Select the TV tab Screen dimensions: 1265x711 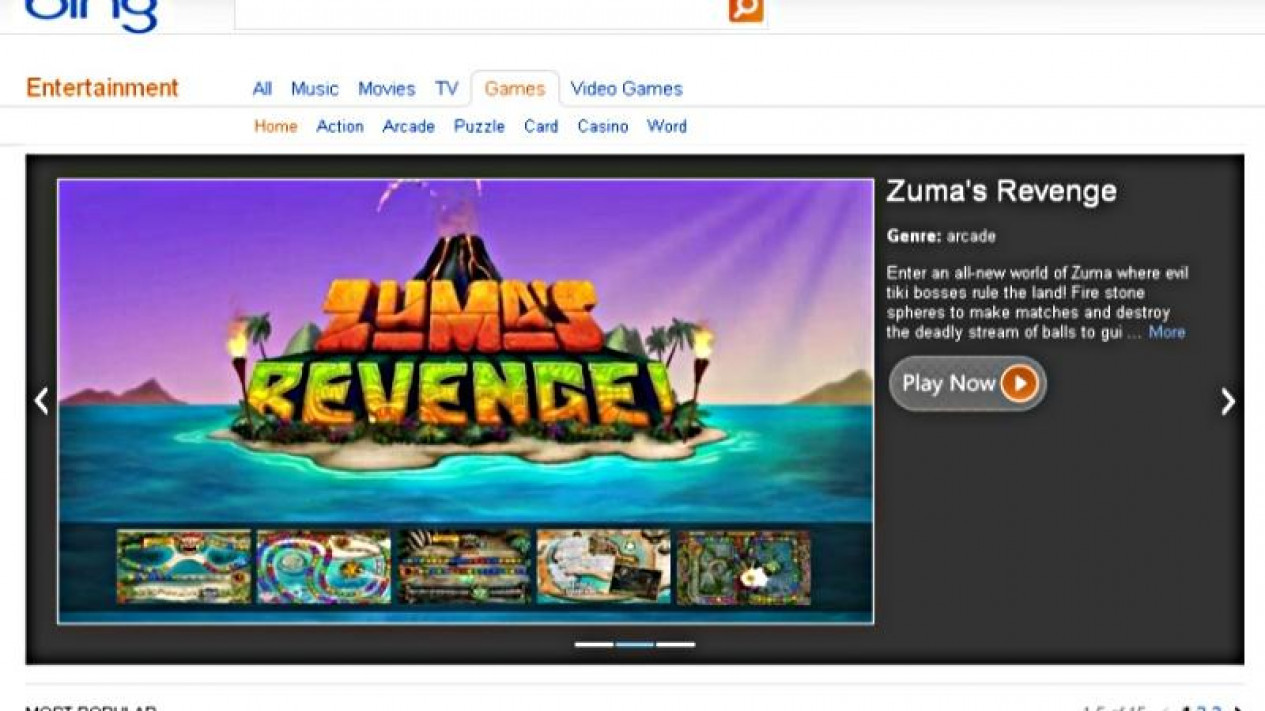click(x=446, y=88)
